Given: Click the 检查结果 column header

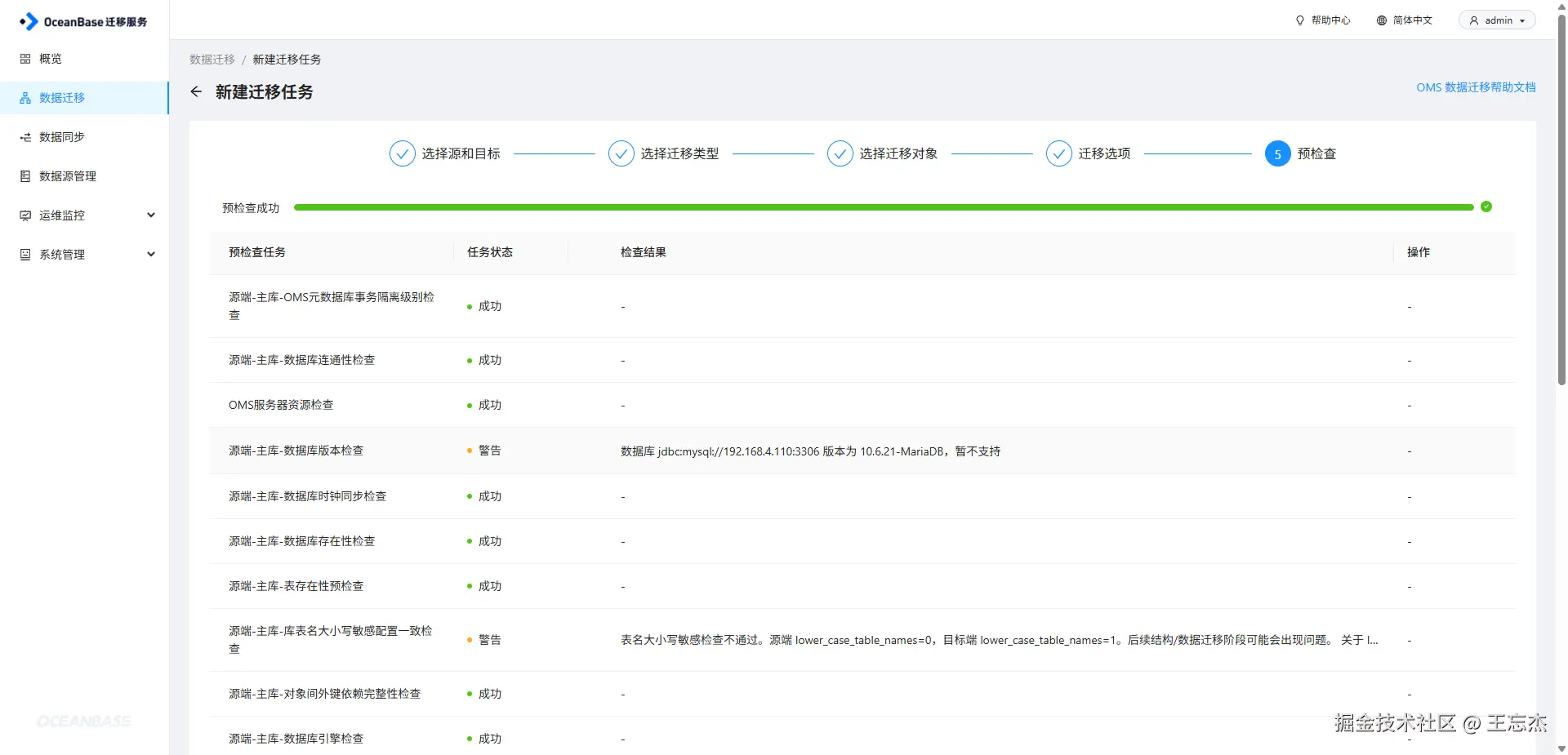Looking at the screenshot, I should (x=644, y=252).
